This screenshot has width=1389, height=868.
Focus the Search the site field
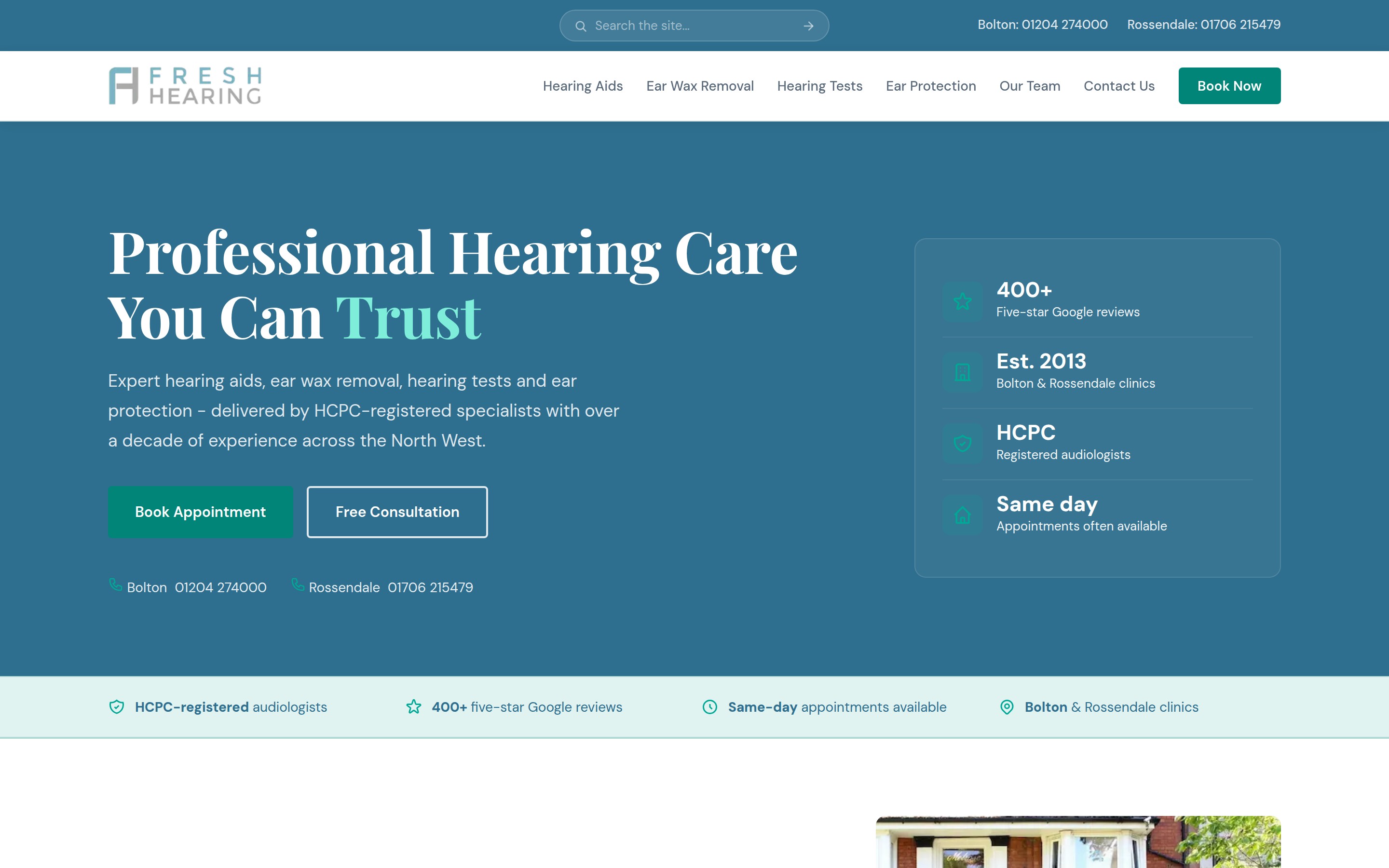tap(694, 26)
